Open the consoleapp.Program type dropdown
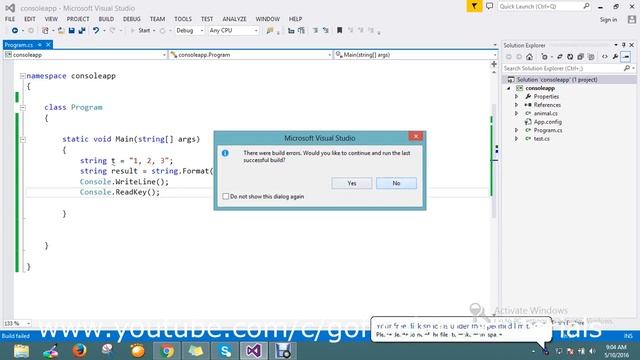This screenshot has width=640, height=360. tap(250, 55)
